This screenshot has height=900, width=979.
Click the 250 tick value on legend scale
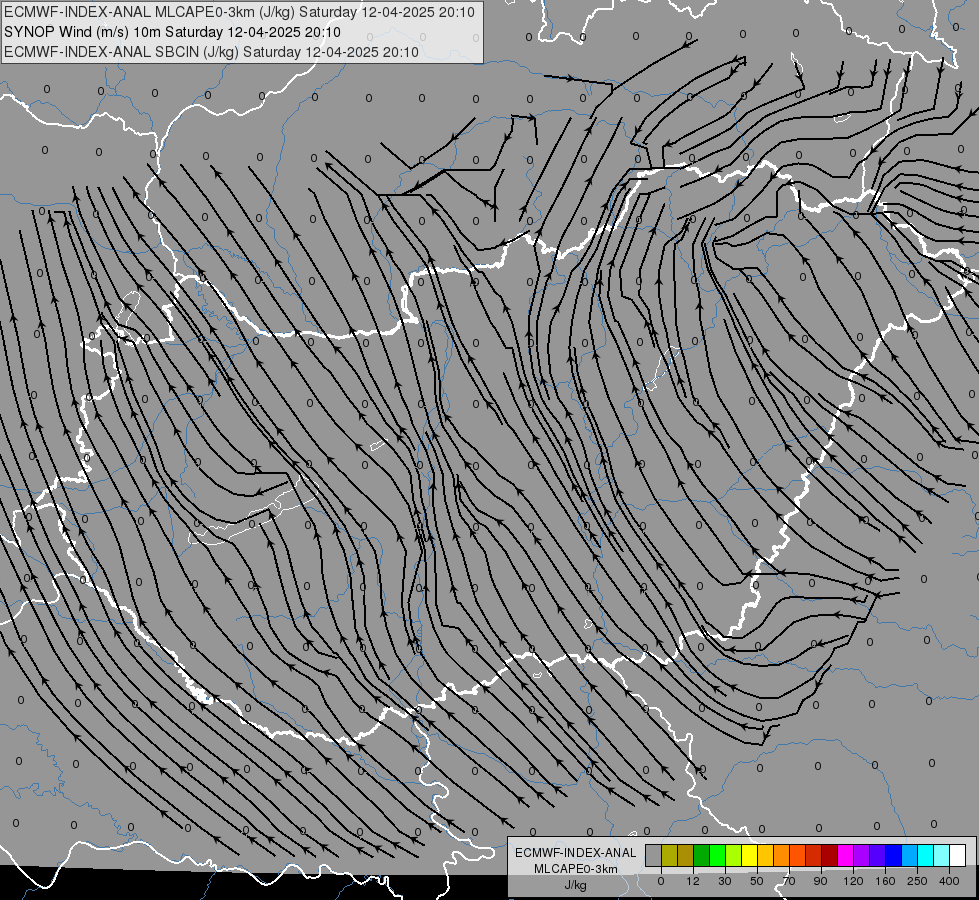pos(917,881)
